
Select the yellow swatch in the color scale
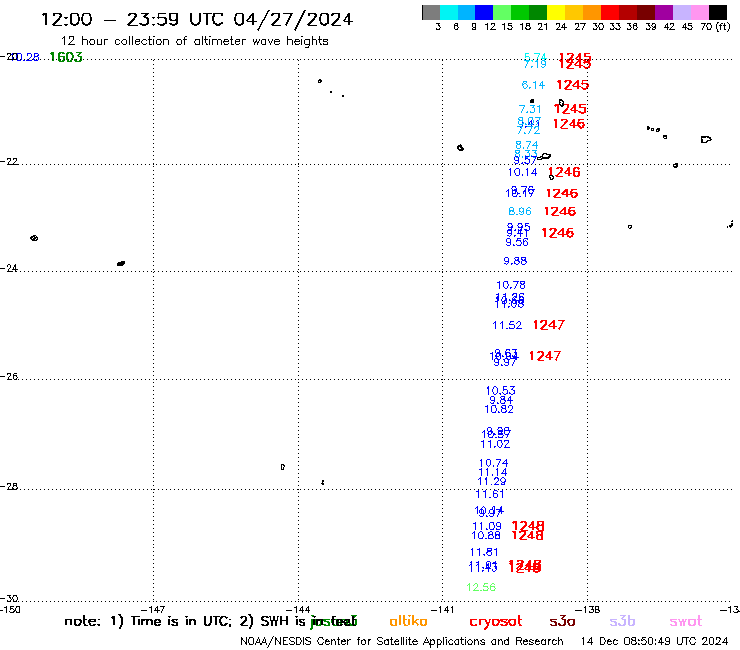pos(555,12)
